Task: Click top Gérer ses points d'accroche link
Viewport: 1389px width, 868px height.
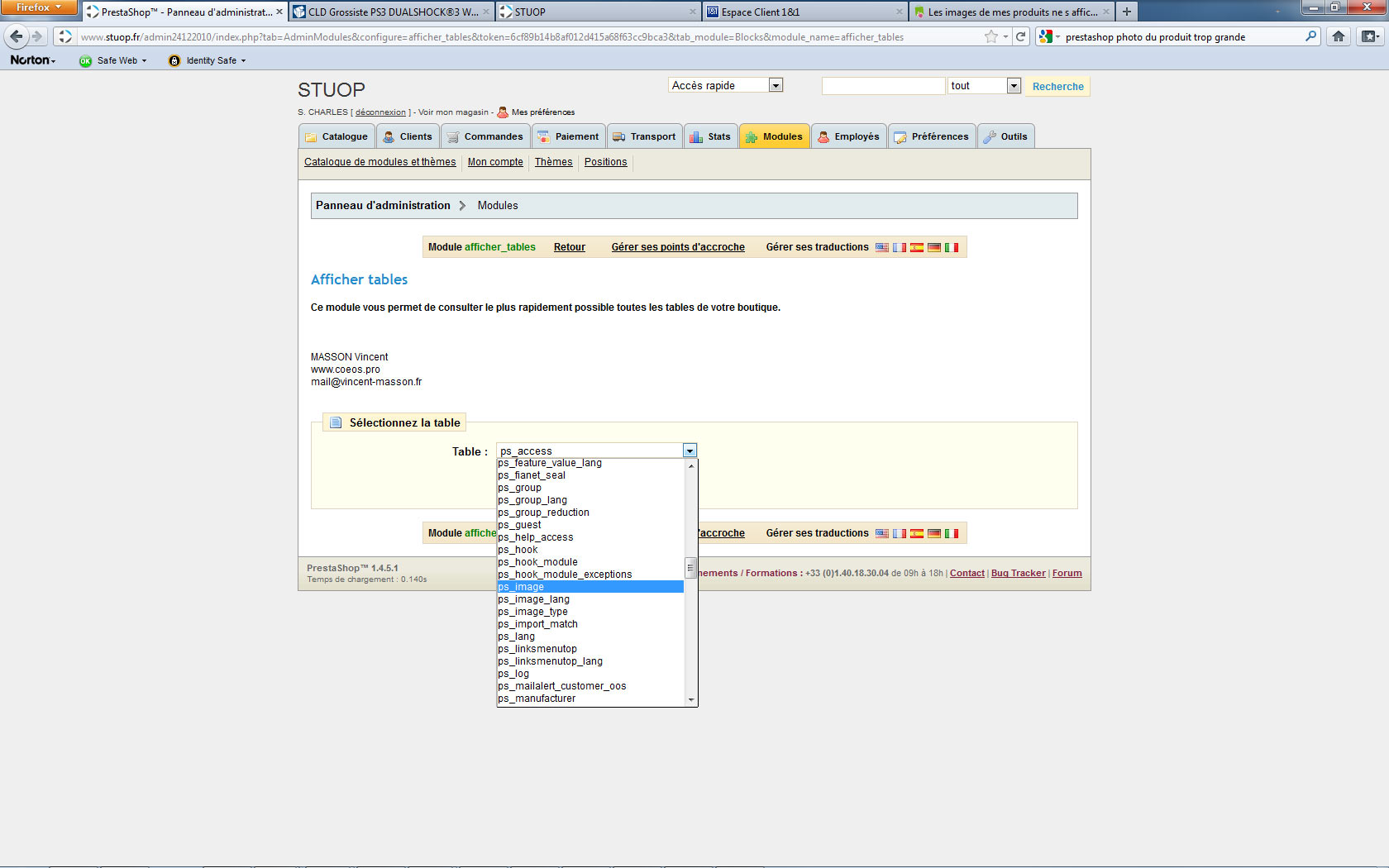Action: (678, 247)
